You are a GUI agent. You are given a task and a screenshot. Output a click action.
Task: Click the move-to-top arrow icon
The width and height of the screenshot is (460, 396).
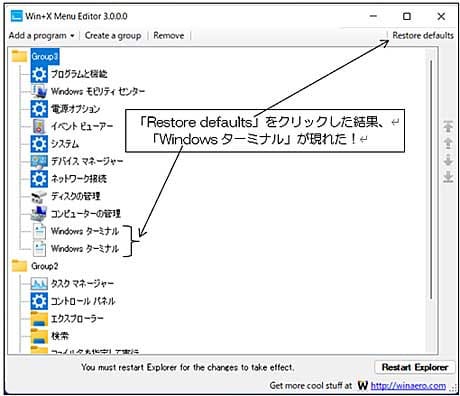coord(448,126)
